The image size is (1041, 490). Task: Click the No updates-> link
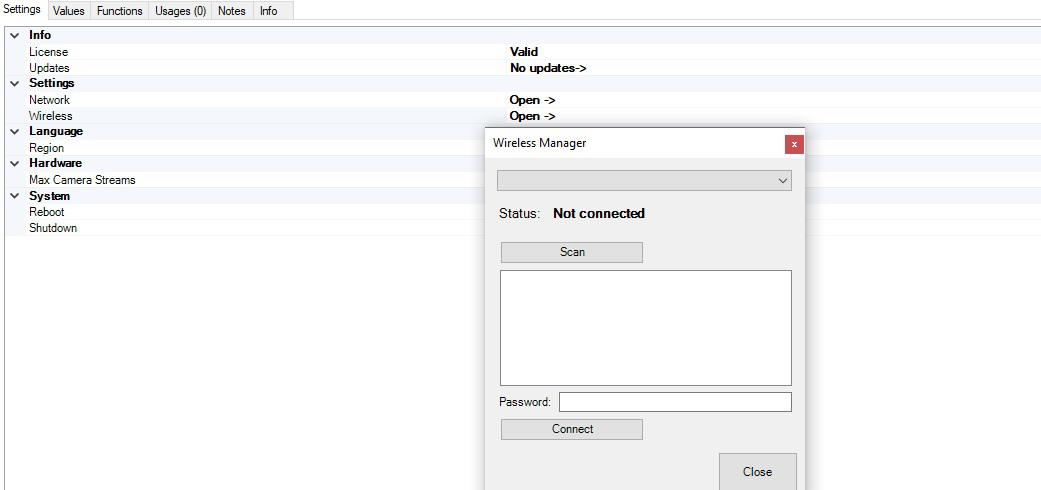547,68
